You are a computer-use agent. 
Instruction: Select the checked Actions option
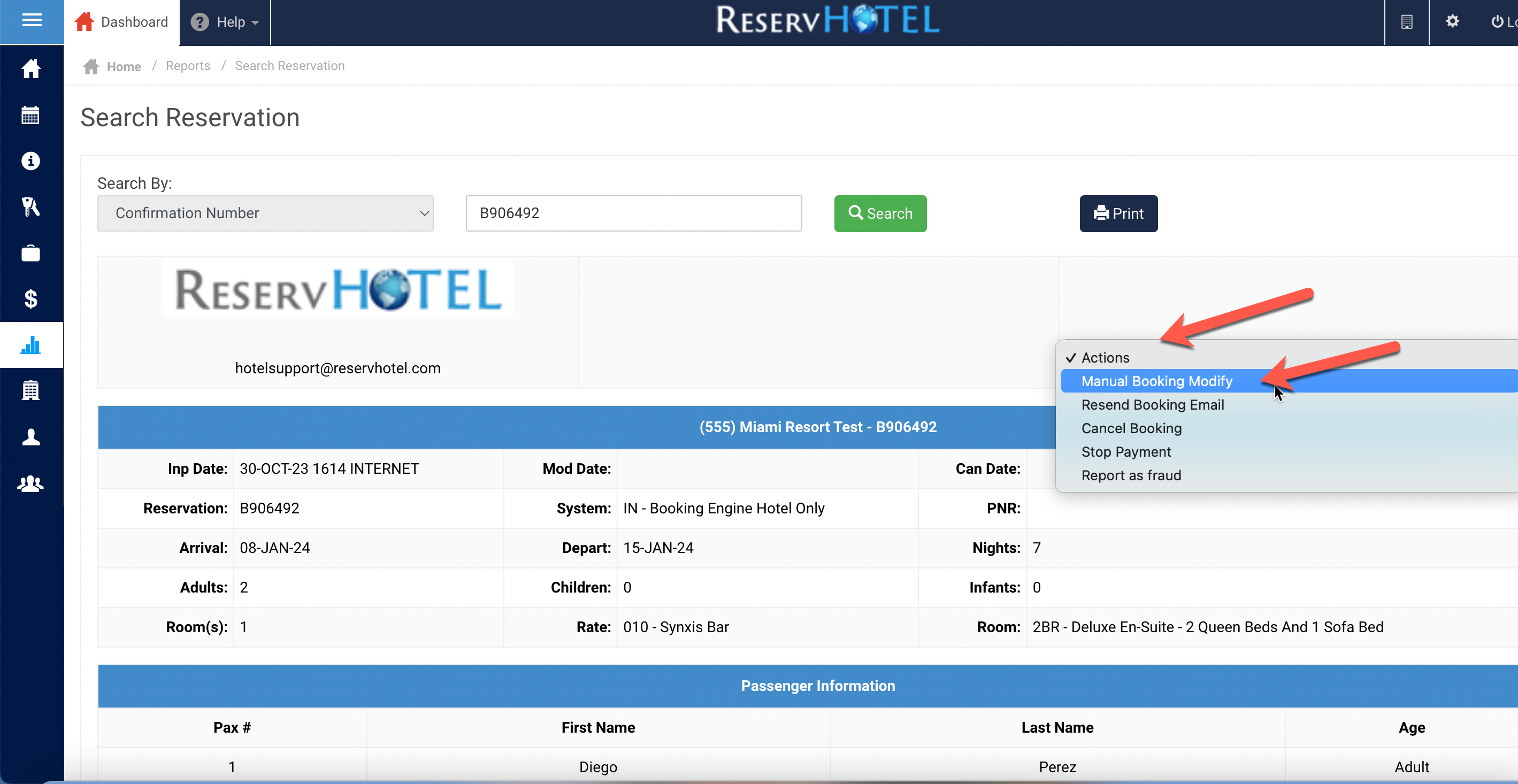tap(1105, 358)
